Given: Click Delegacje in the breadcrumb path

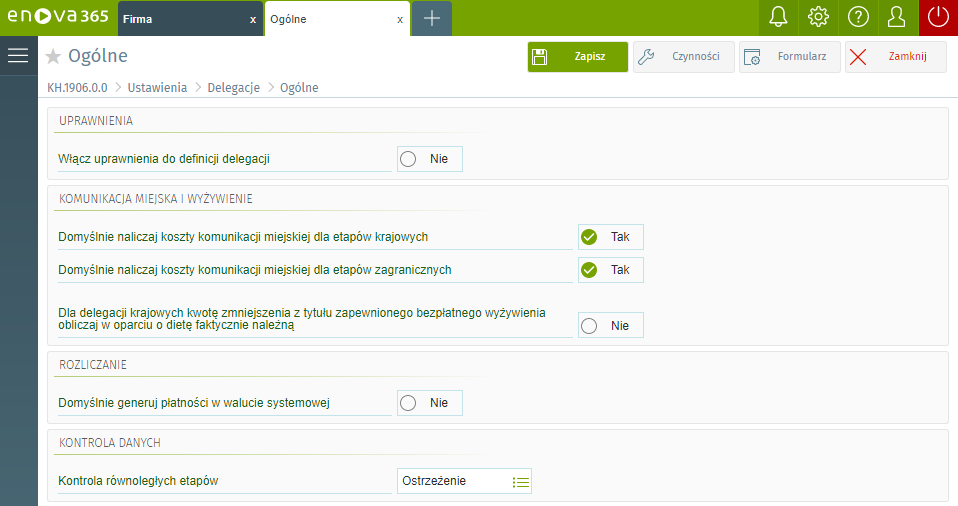Looking at the screenshot, I should (x=233, y=88).
